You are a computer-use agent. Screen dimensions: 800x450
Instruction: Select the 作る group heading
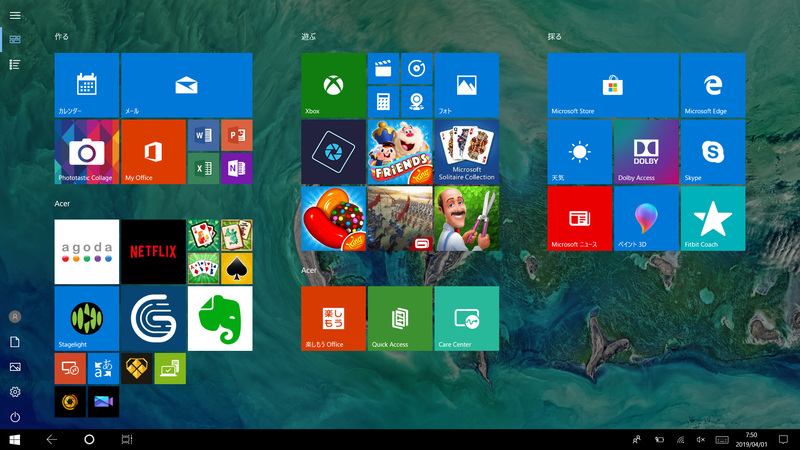pyautogui.click(x=62, y=37)
